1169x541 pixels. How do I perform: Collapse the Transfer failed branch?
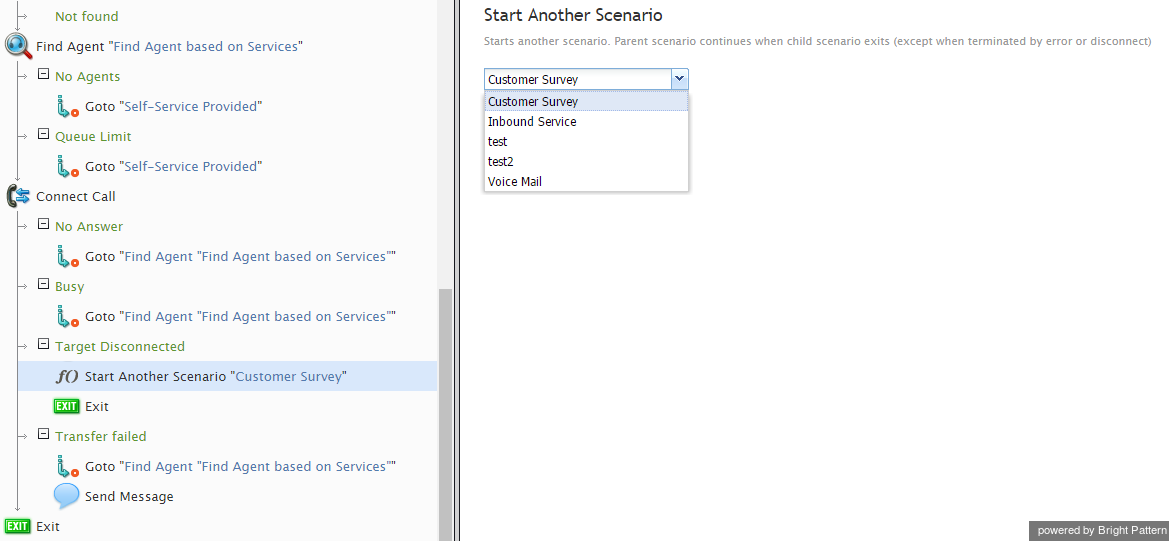(x=43, y=435)
